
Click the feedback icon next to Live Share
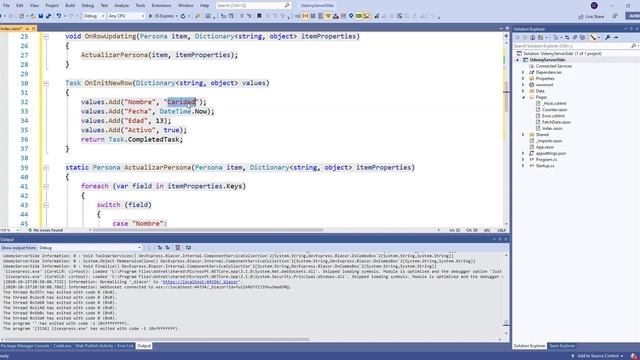coord(615,16)
